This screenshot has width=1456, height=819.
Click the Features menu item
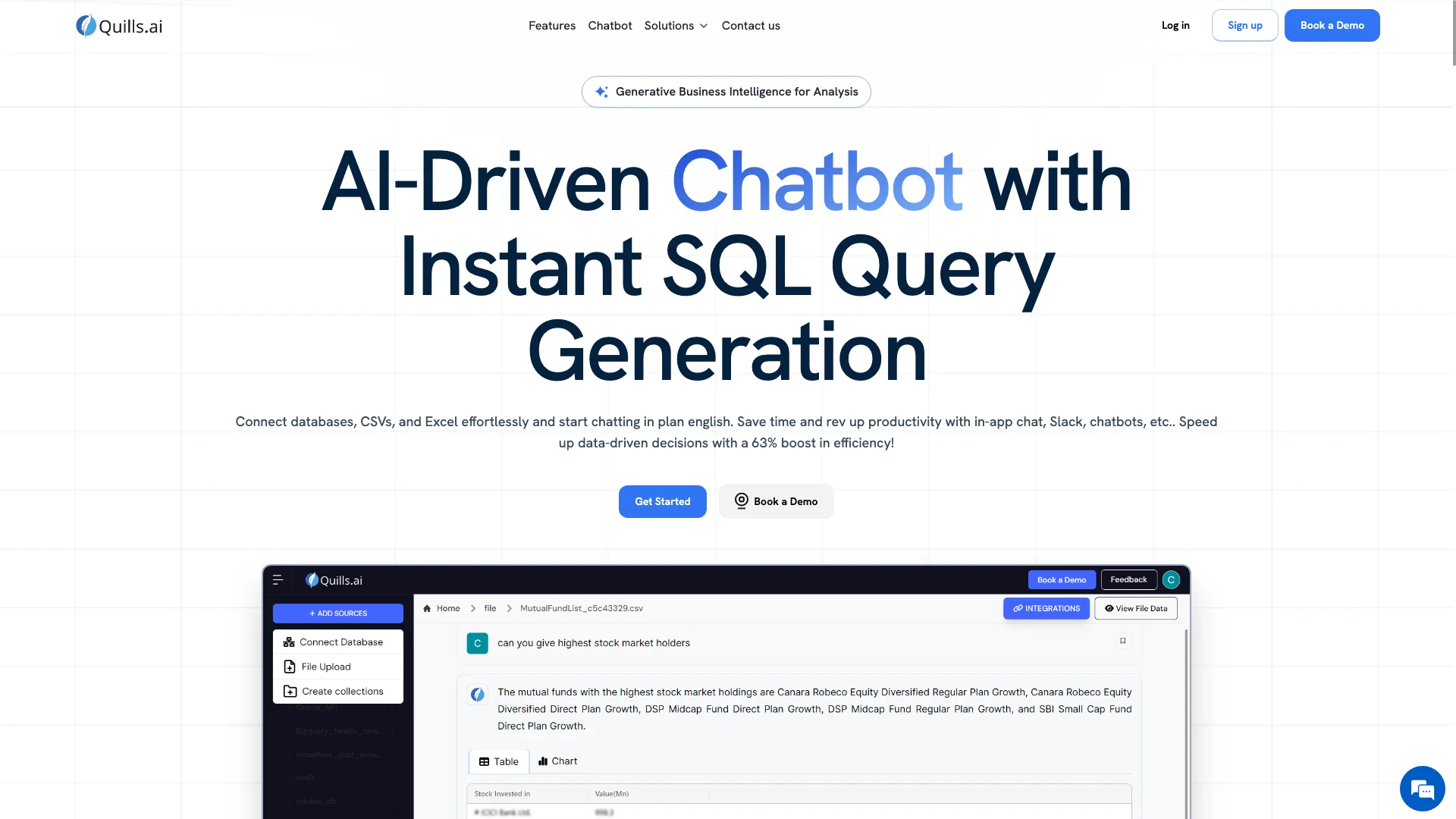pos(552,25)
